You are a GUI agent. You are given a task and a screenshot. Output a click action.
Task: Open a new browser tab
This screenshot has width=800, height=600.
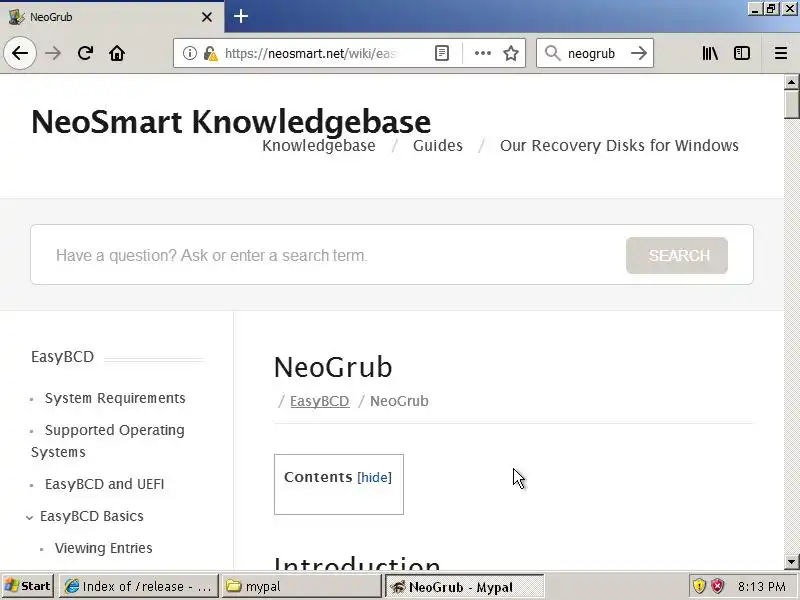point(241,16)
